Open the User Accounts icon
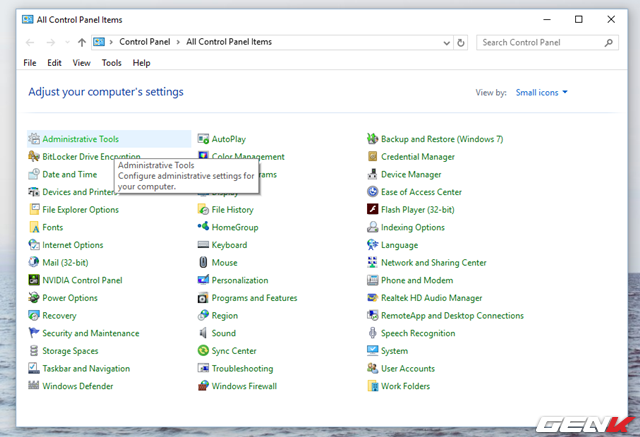 (373, 368)
